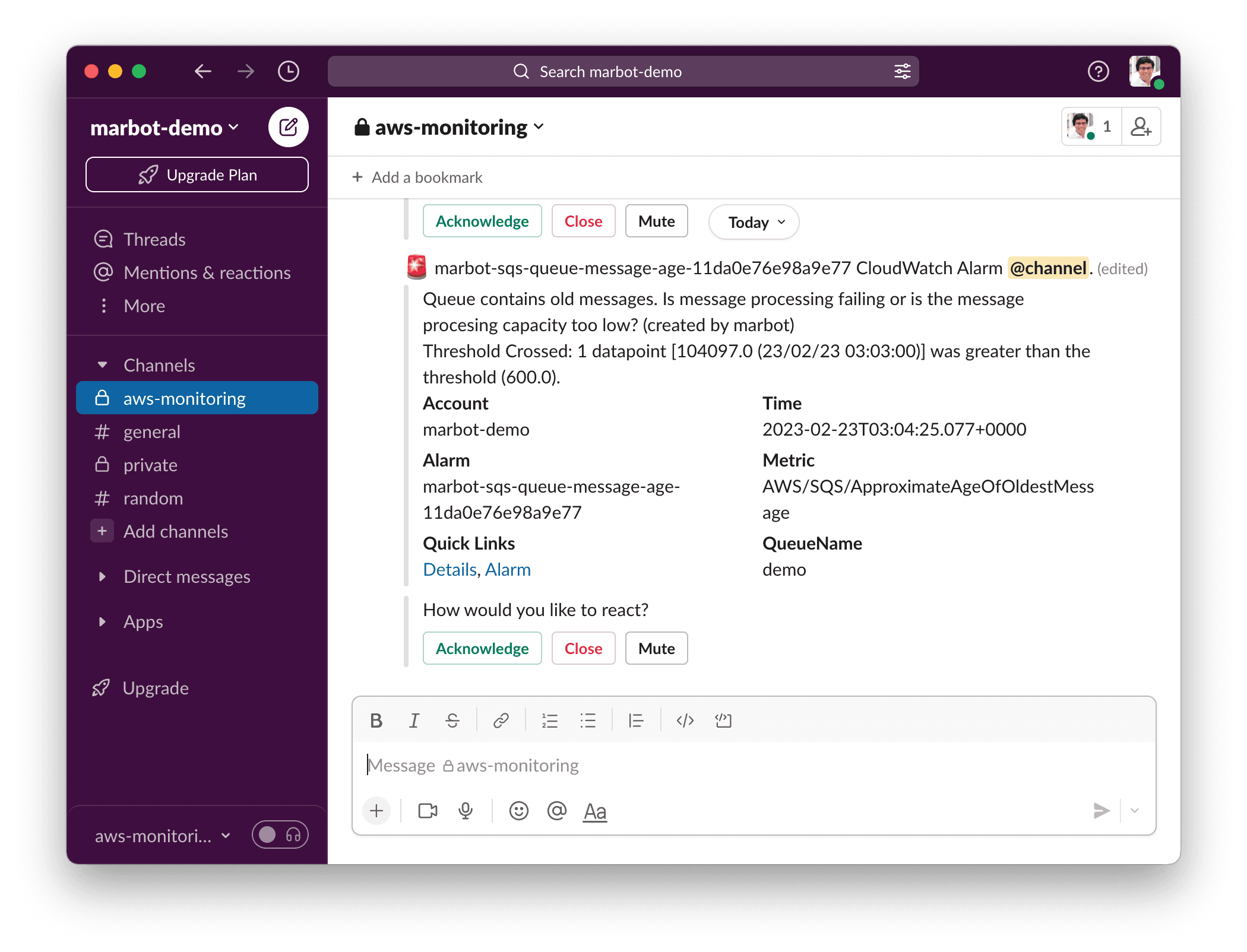Viewport: 1247px width, 952px height.
Task: Open the emoji picker
Action: click(518, 811)
